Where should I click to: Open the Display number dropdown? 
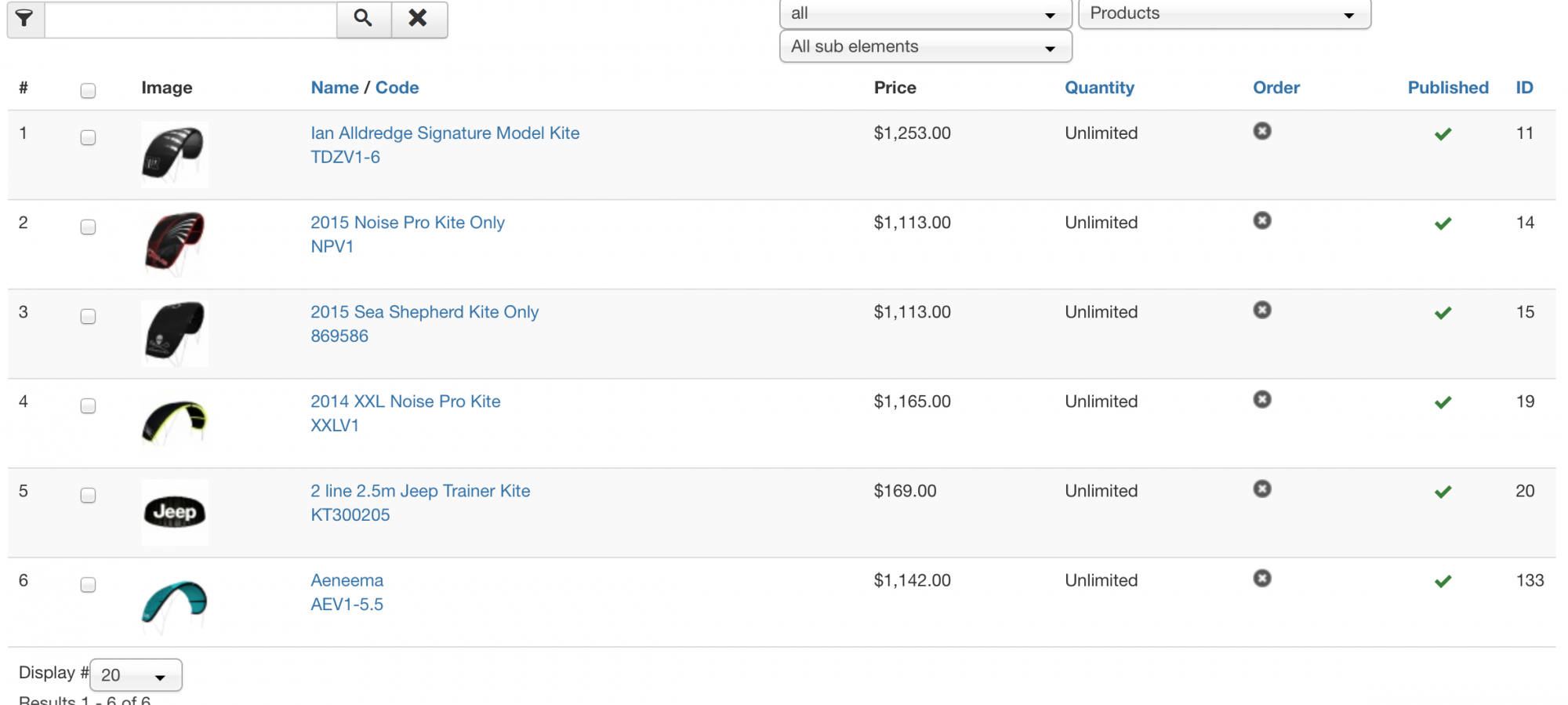[x=136, y=675]
